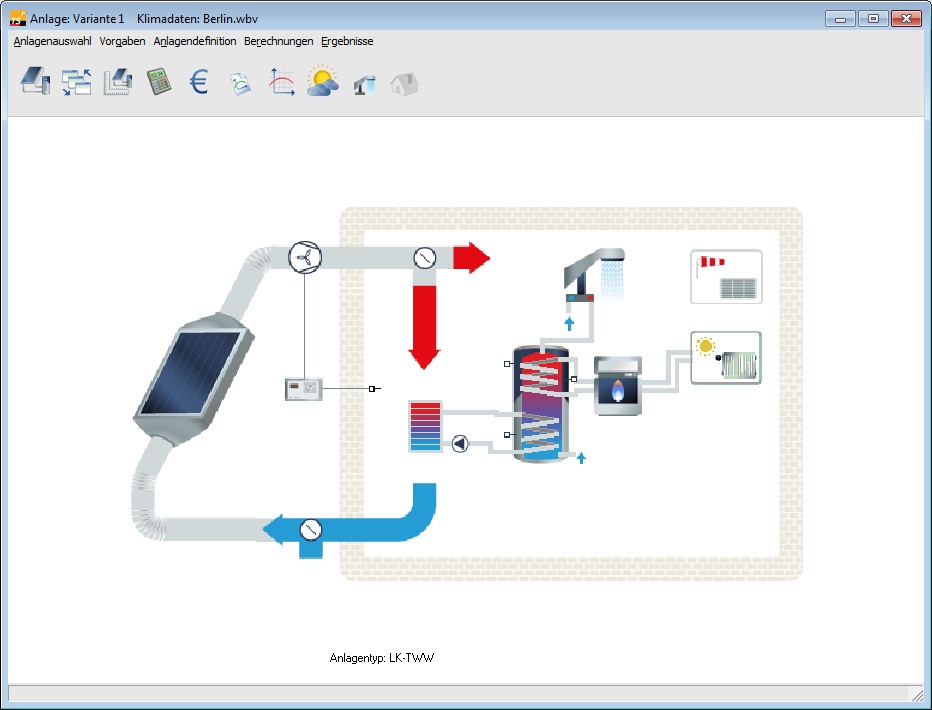This screenshot has width=932, height=710.
Task: Open the Anlagenauswahl menu
Action: [x=52, y=41]
